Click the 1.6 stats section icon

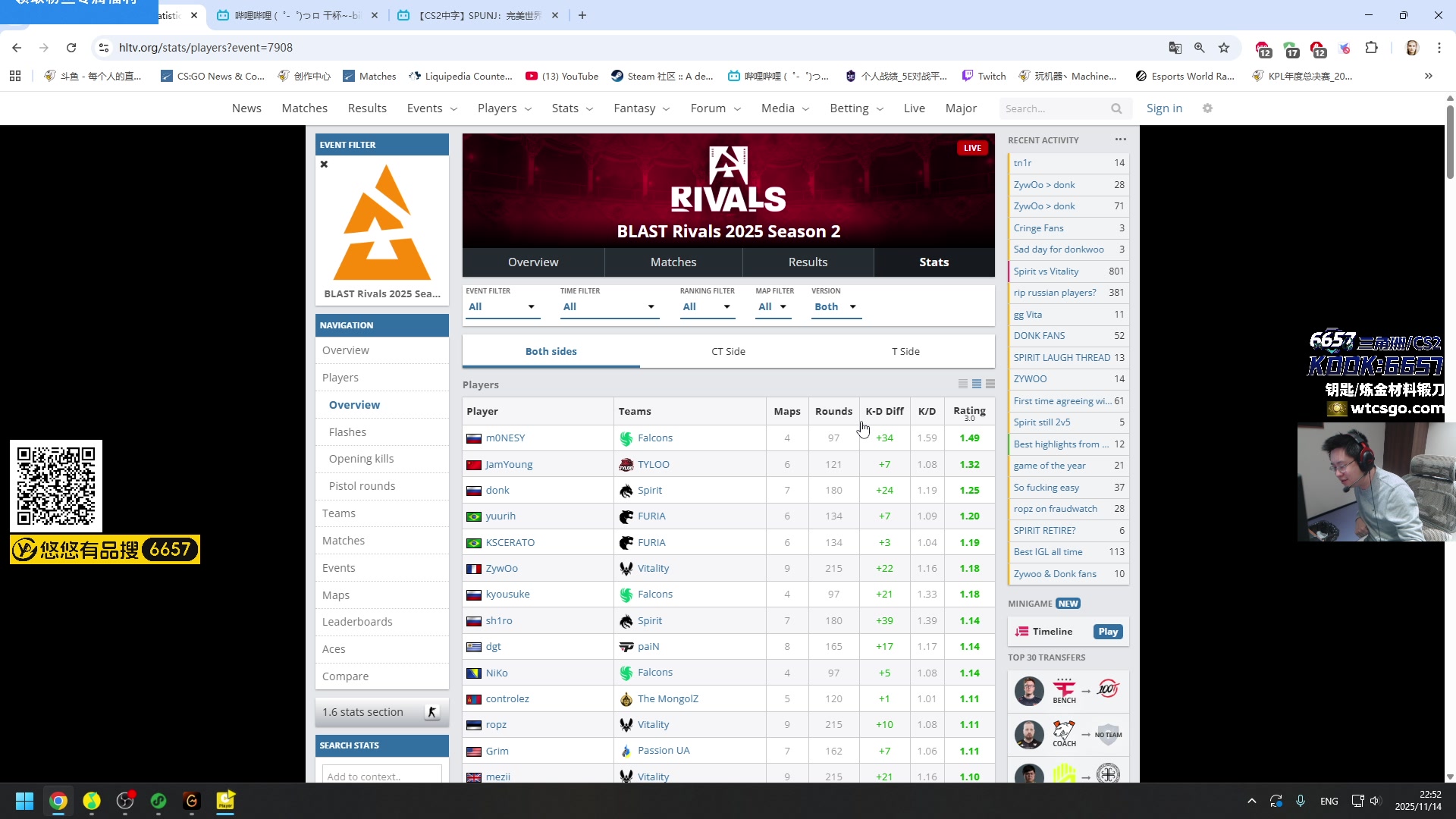[x=431, y=712]
